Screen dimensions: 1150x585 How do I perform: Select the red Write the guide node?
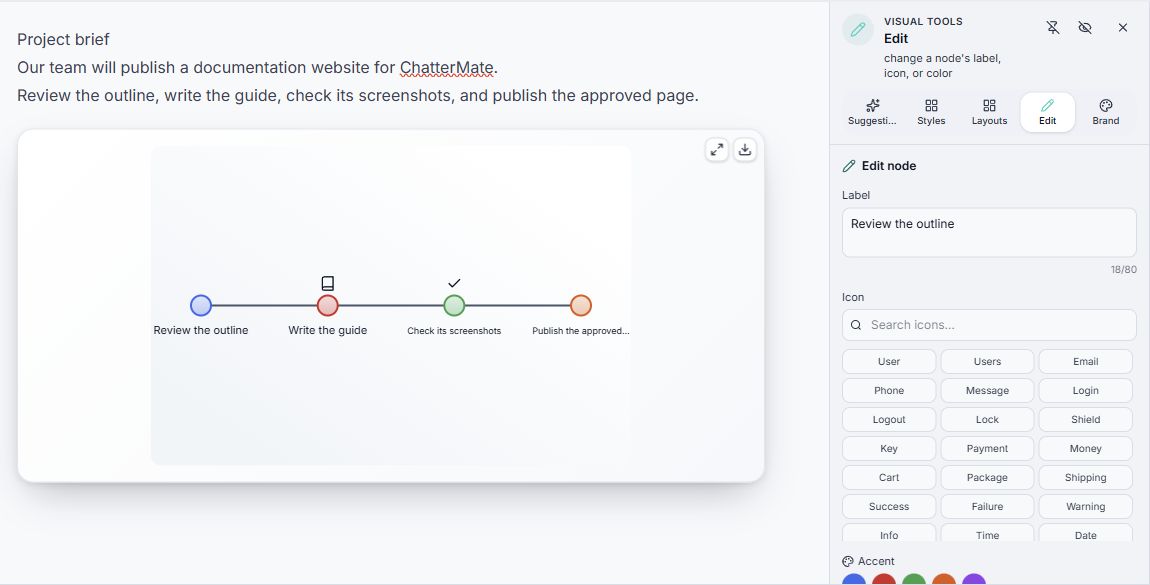(x=327, y=306)
